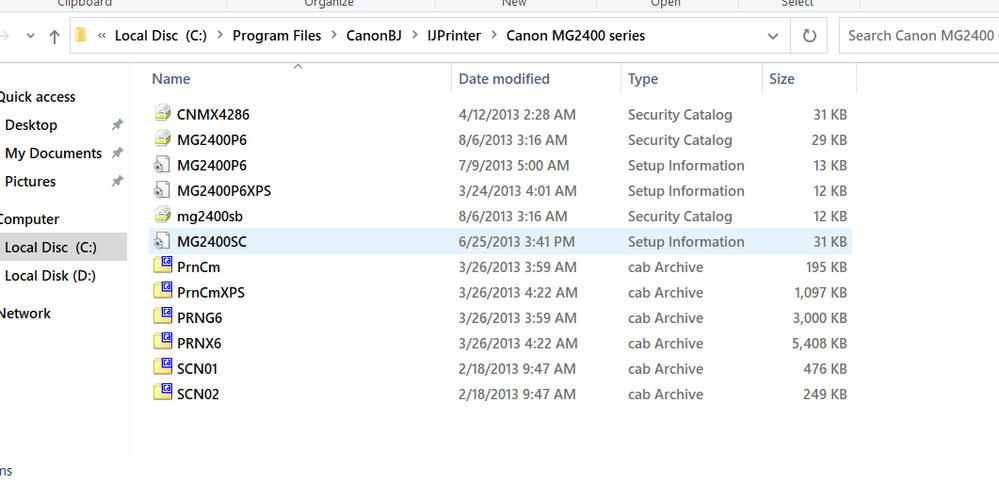999x484 pixels.
Task: Expand subfolders chevron after IJPrinter
Action: point(494,36)
